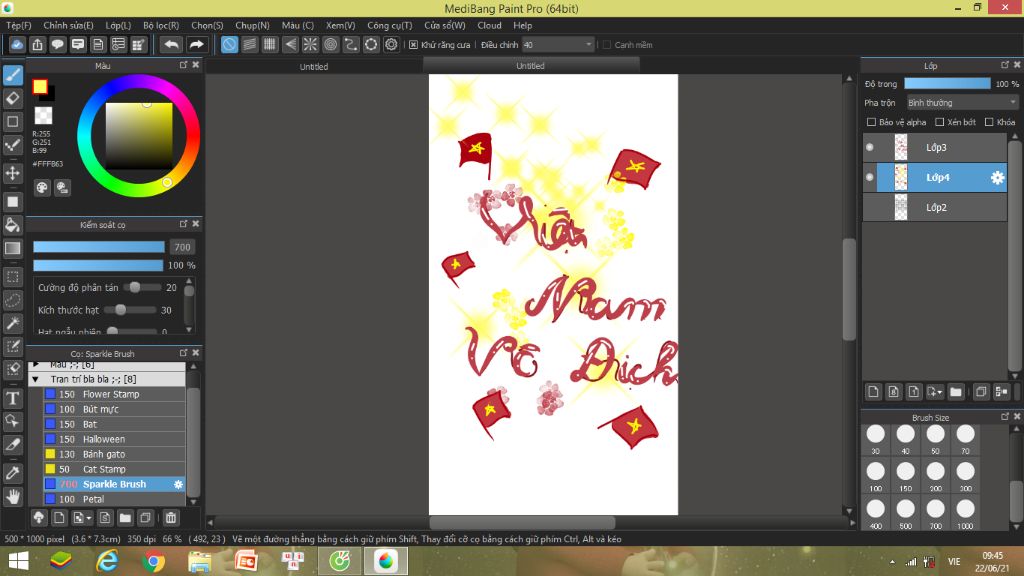Open the Công cụ(T) menu
1024x576 pixels.
click(390, 25)
